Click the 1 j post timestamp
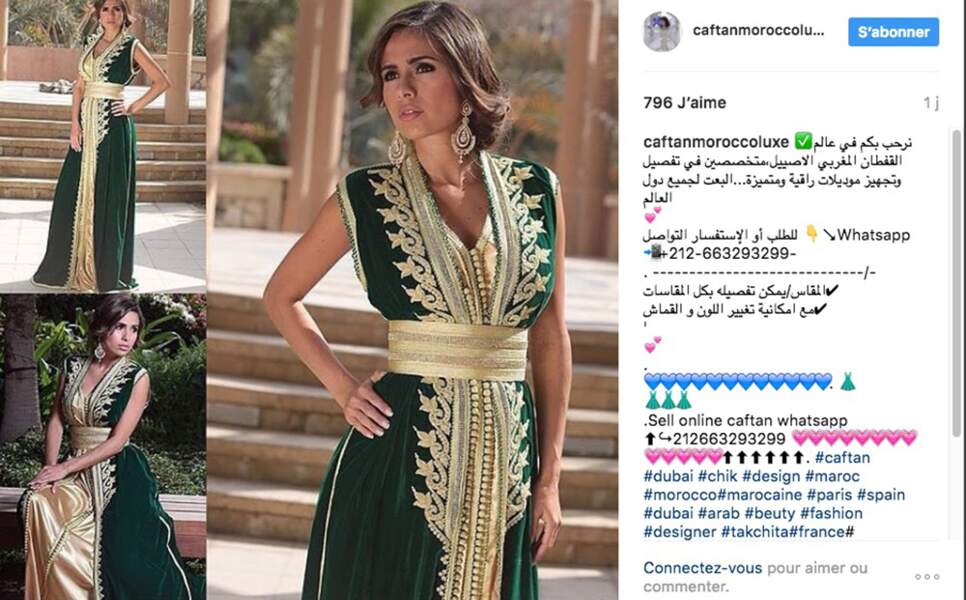The height and width of the screenshot is (600, 966). (x=931, y=103)
